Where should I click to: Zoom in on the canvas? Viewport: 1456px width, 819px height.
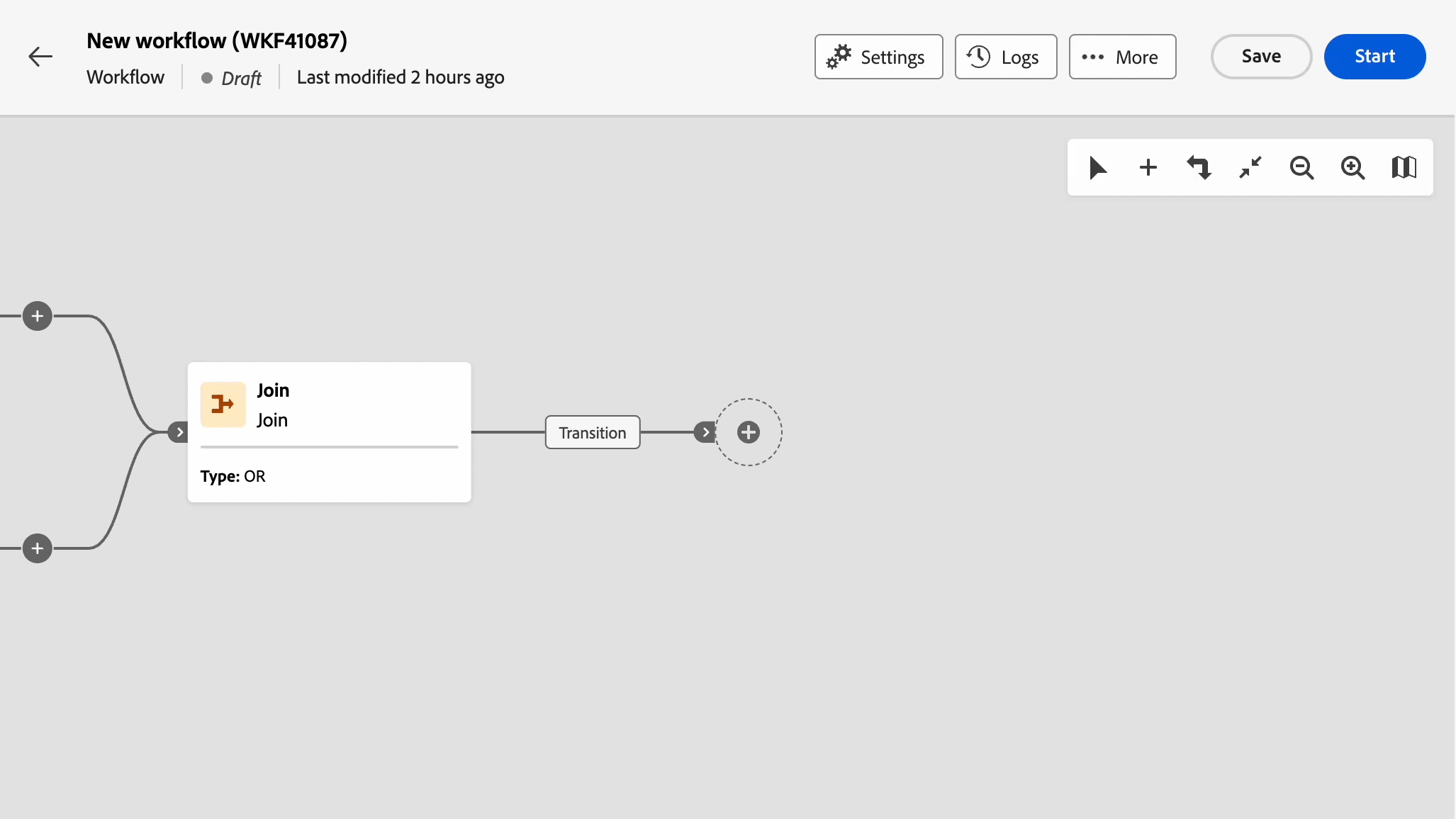coord(1353,168)
